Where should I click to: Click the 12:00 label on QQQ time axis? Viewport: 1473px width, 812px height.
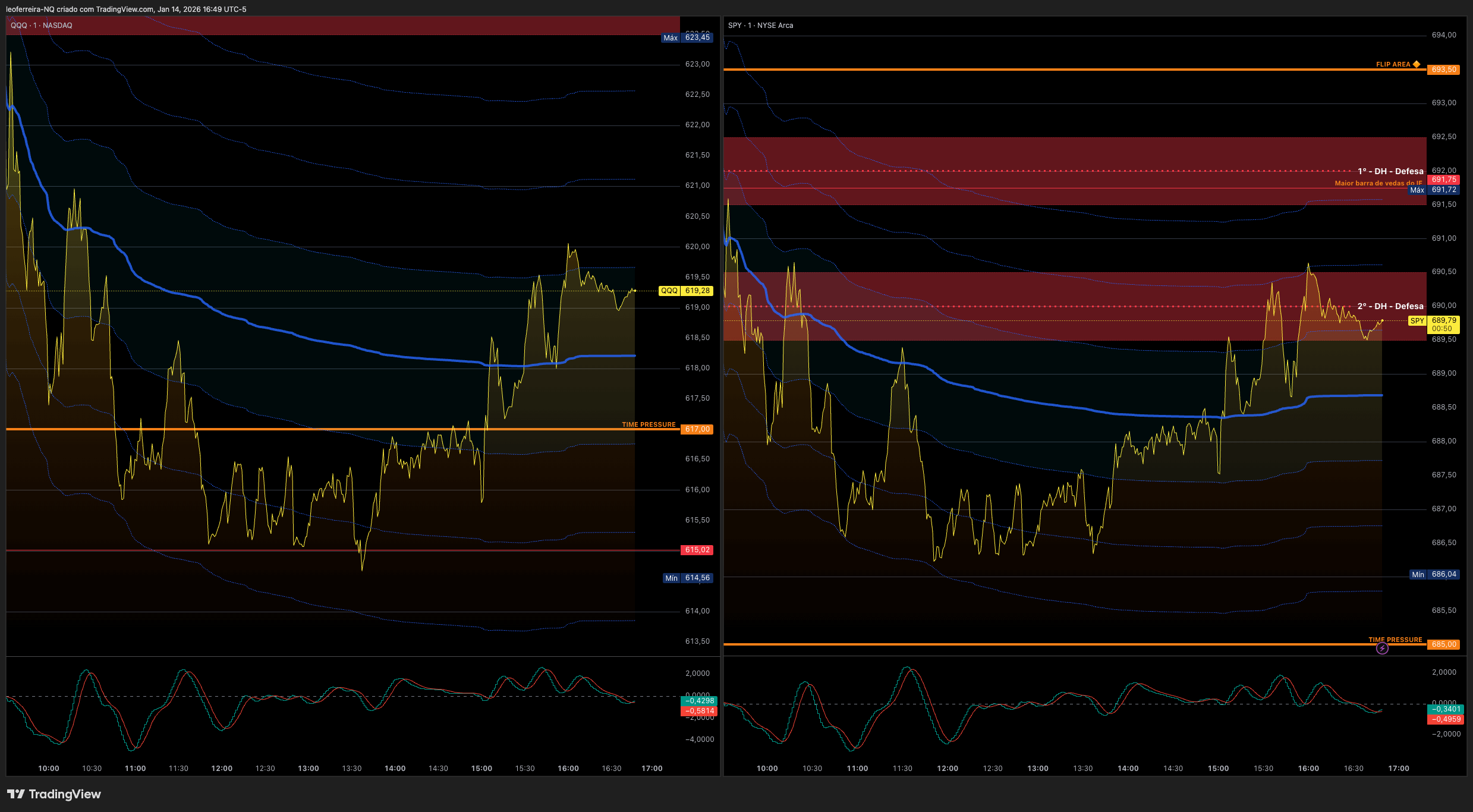point(222,769)
